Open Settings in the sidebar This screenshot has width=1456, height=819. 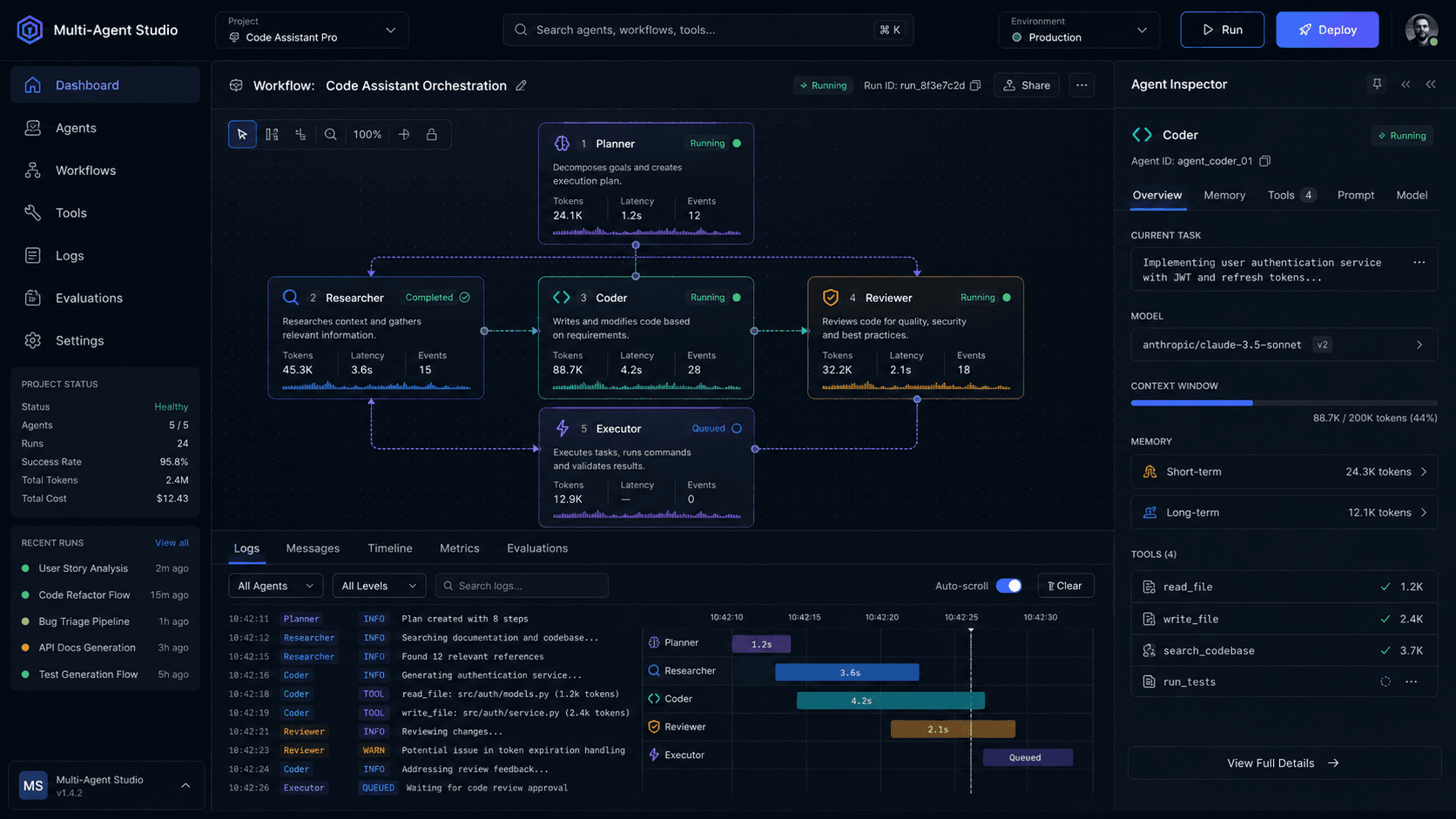(x=104, y=340)
